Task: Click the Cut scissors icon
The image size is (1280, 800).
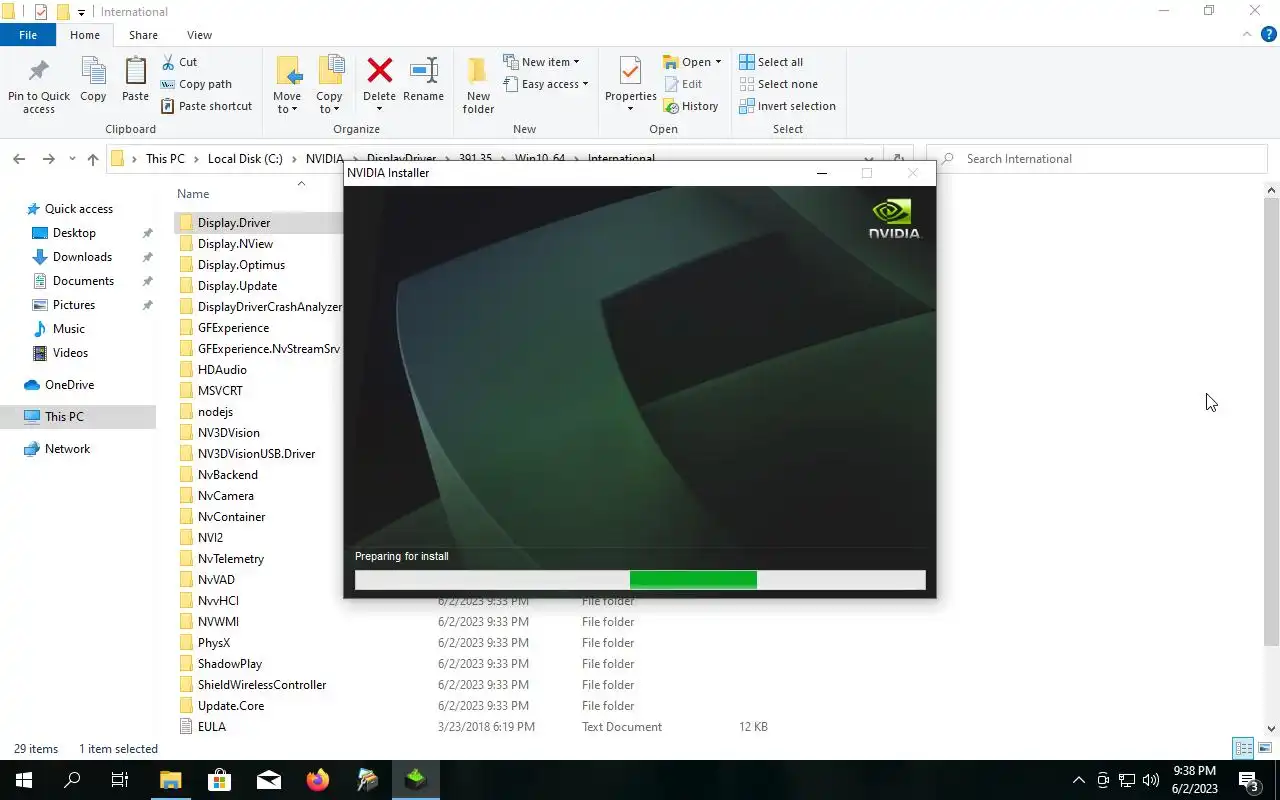Action: pos(168,62)
